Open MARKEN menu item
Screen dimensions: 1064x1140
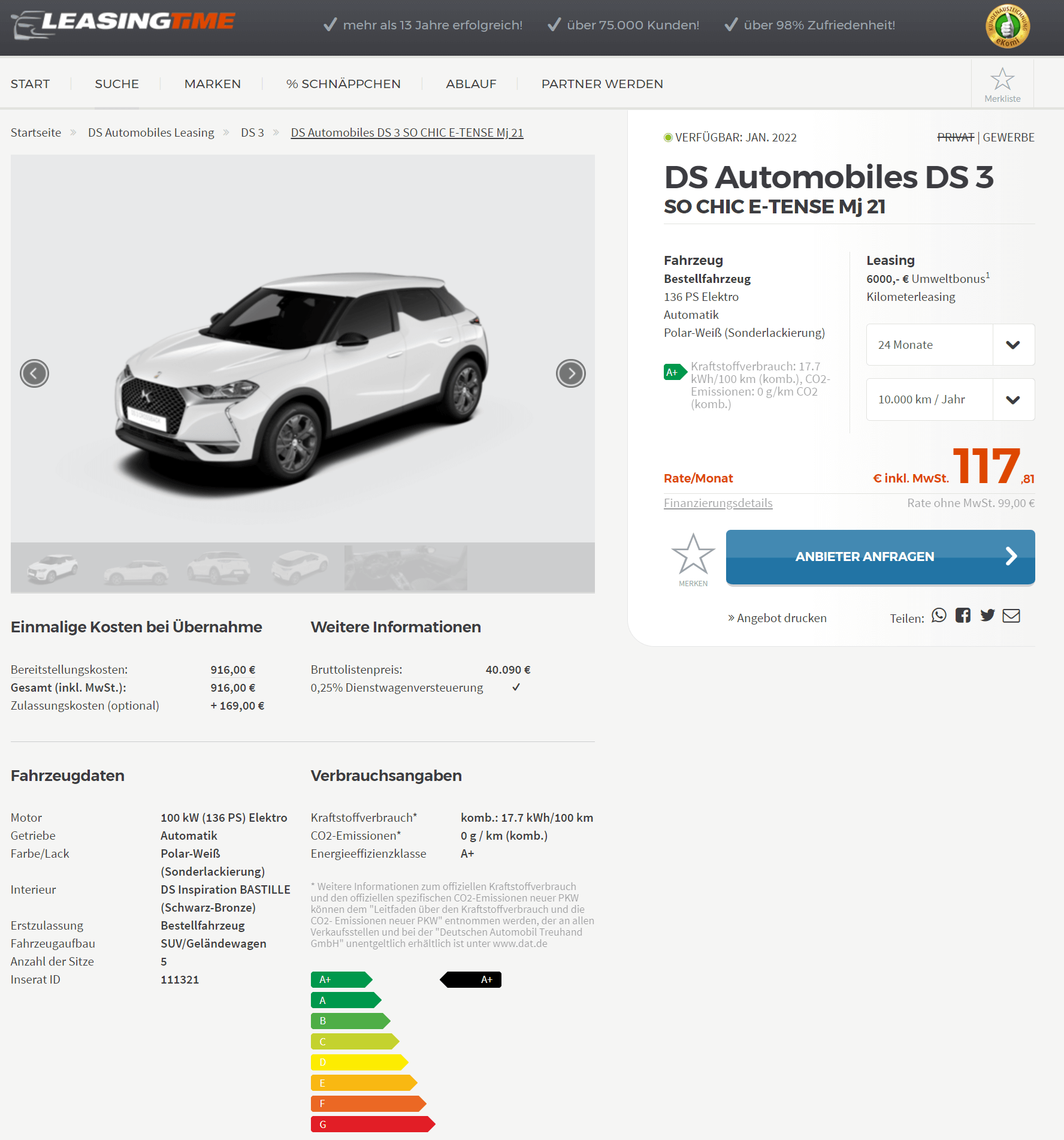(x=213, y=84)
